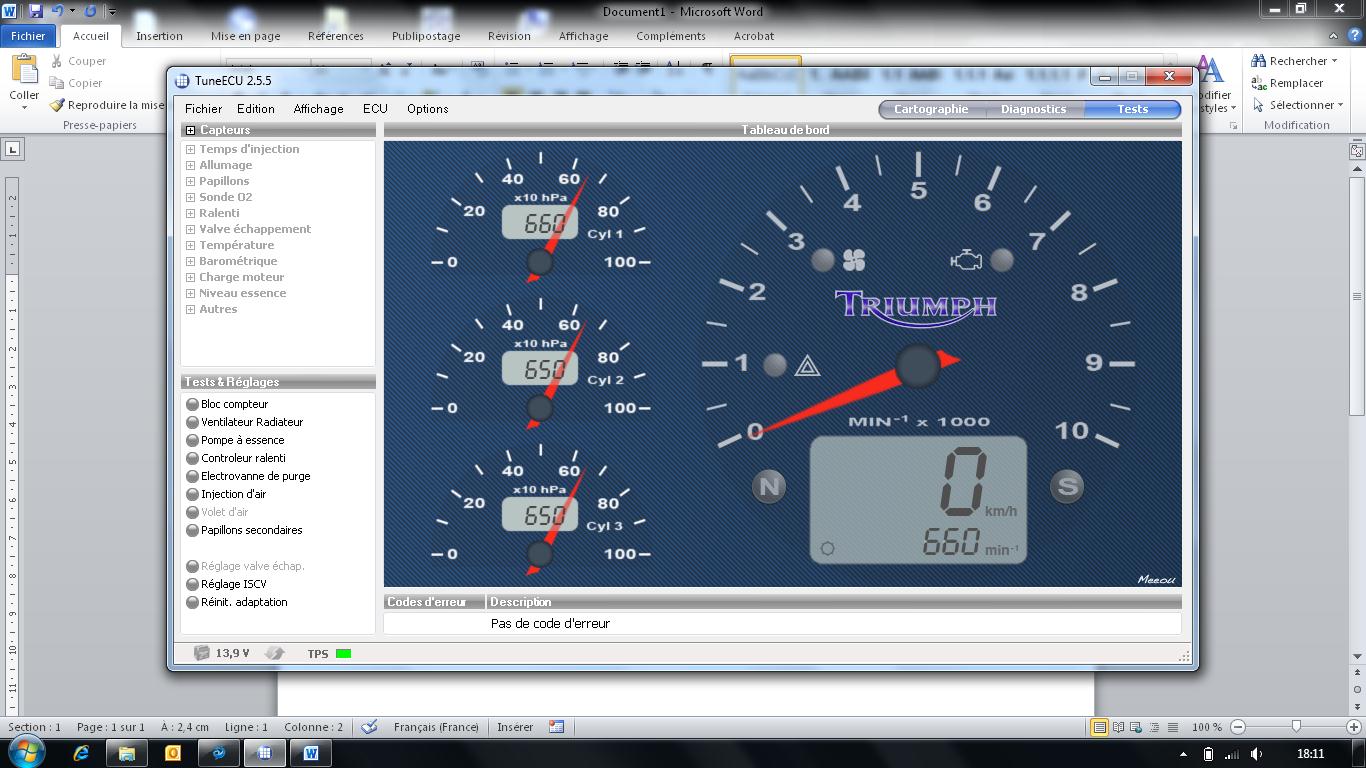Image resolution: width=1366 pixels, height=768 pixels.
Task: Click the radiator fan indicator icon
Action: pyautogui.click(x=854, y=261)
